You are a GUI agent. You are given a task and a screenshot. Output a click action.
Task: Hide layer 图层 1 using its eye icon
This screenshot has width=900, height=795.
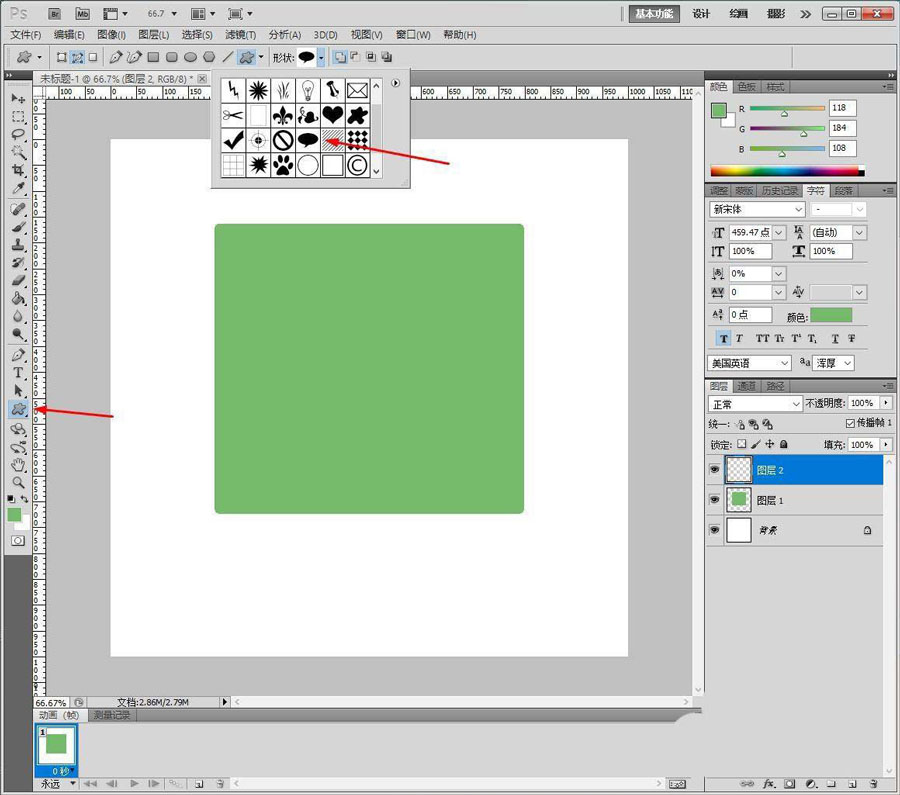715,499
